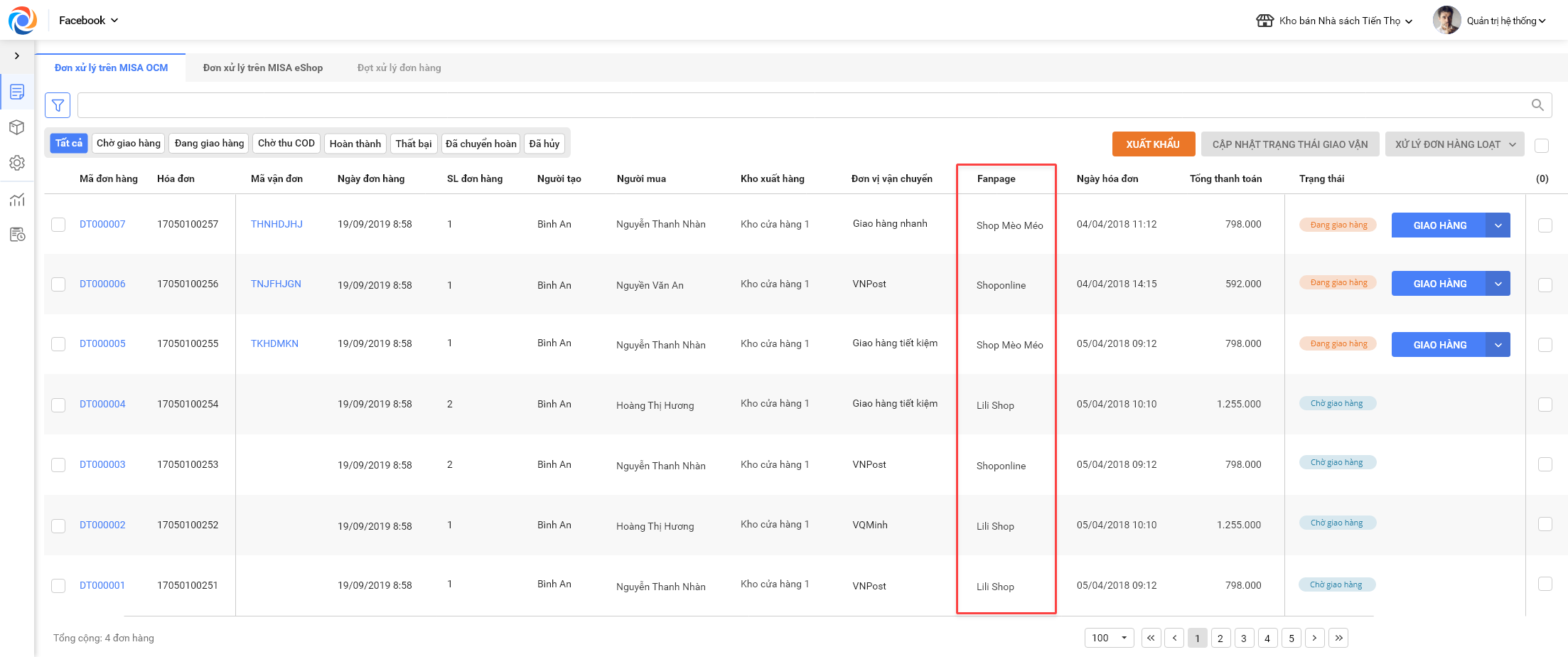Go to the last page of results

tap(1338, 638)
